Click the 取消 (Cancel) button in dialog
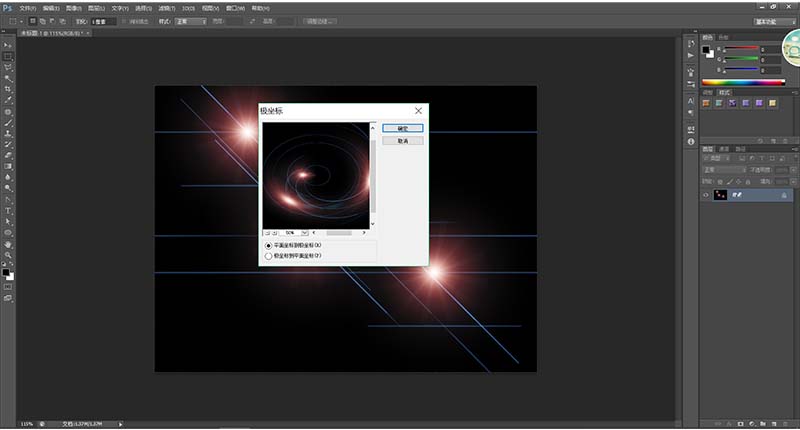This screenshot has width=800, height=430. click(x=402, y=141)
